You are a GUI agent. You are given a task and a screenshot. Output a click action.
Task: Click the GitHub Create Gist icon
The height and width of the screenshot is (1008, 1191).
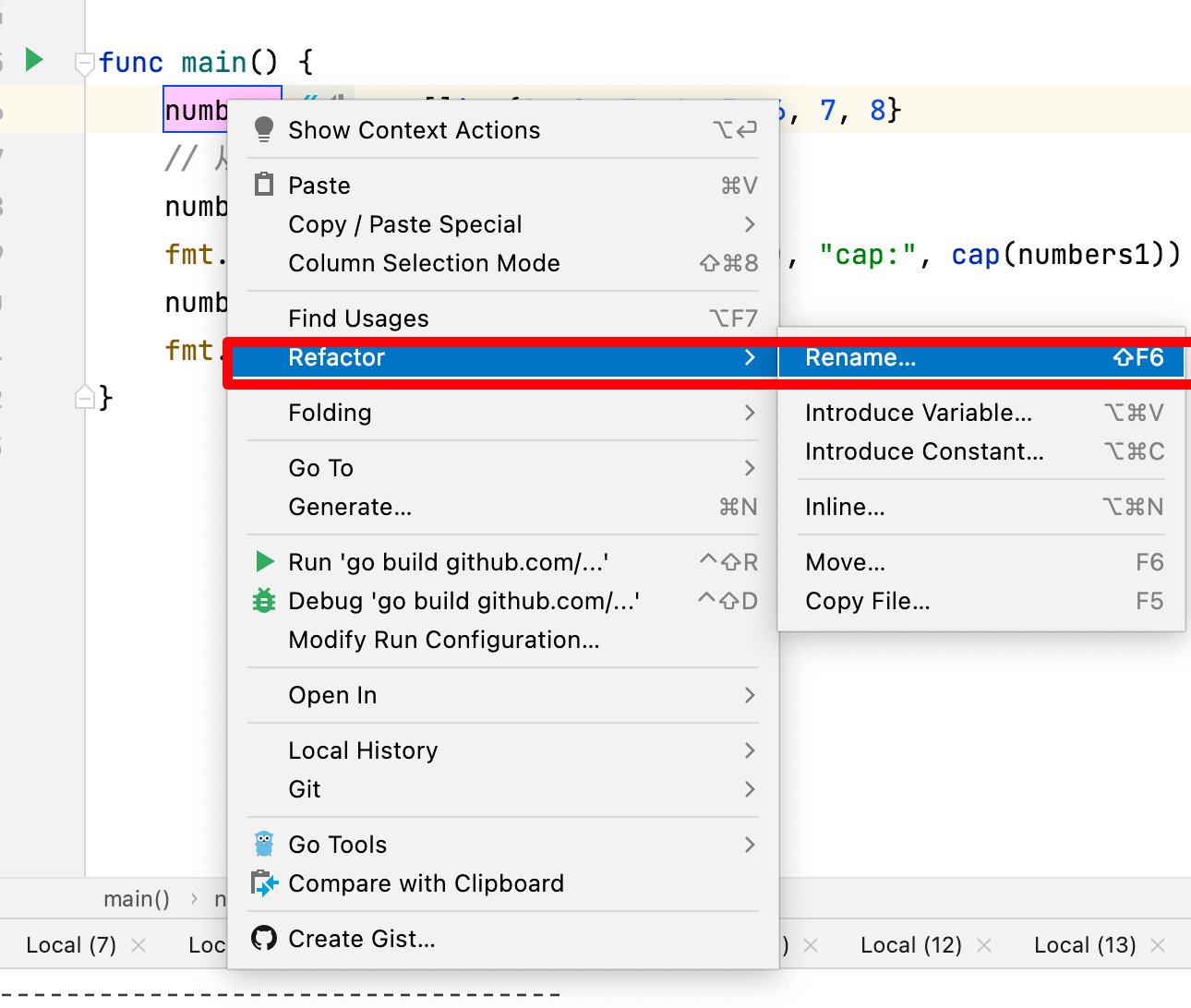point(264,938)
